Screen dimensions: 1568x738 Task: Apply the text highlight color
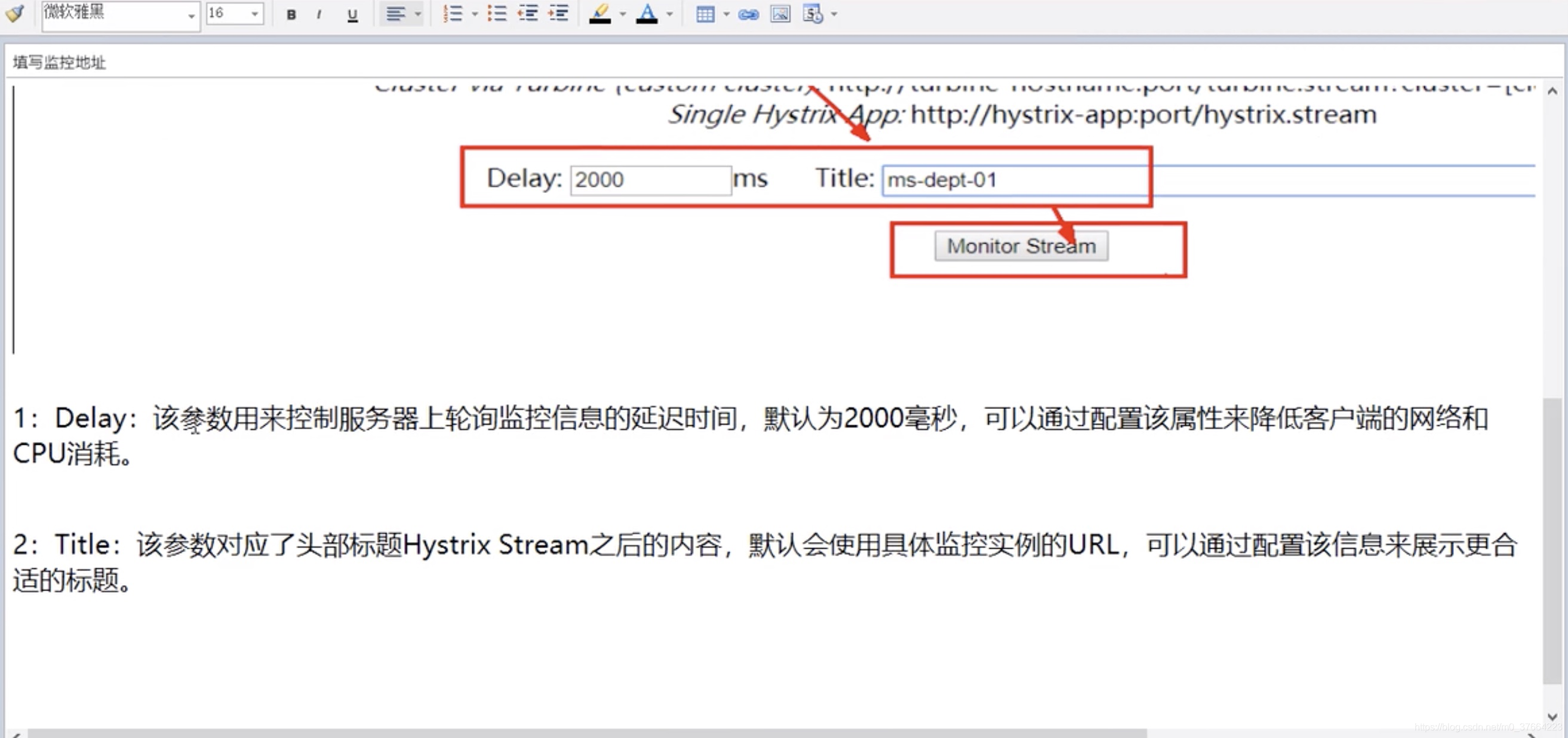pyautogui.click(x=600, y=13)
